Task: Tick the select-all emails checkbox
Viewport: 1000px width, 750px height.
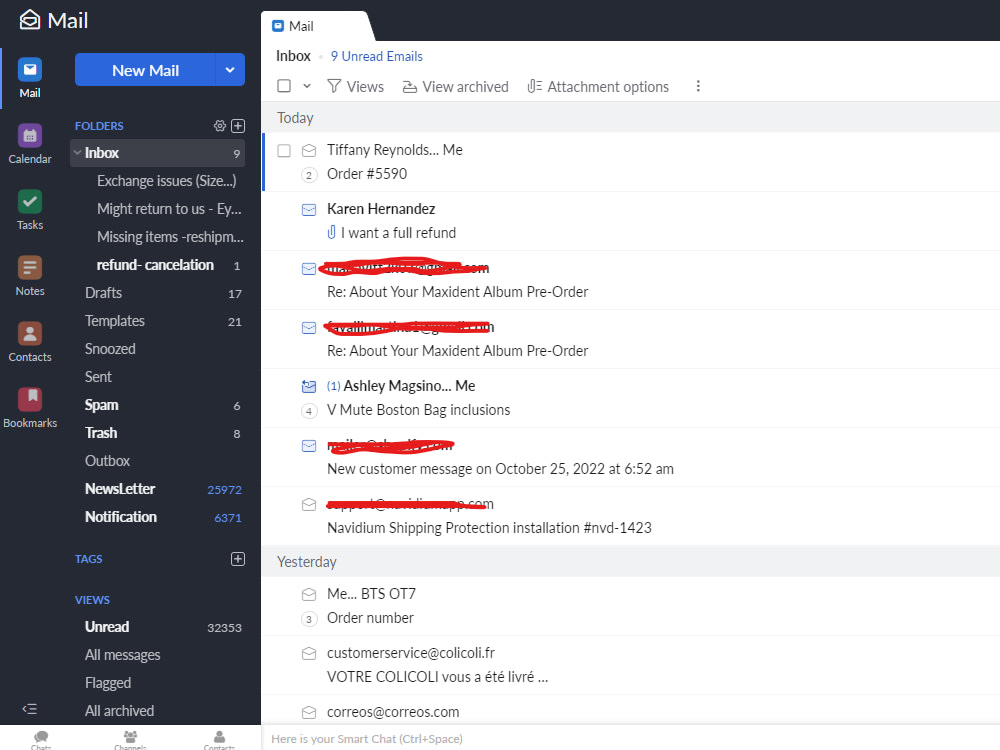Action: [x=284, y=85]
